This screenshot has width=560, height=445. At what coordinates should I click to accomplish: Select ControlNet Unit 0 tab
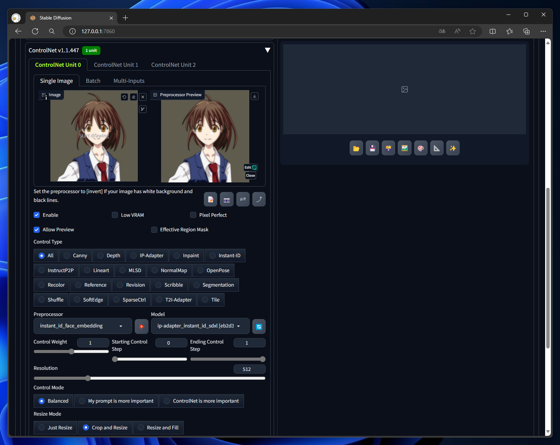tap(58, 65)
